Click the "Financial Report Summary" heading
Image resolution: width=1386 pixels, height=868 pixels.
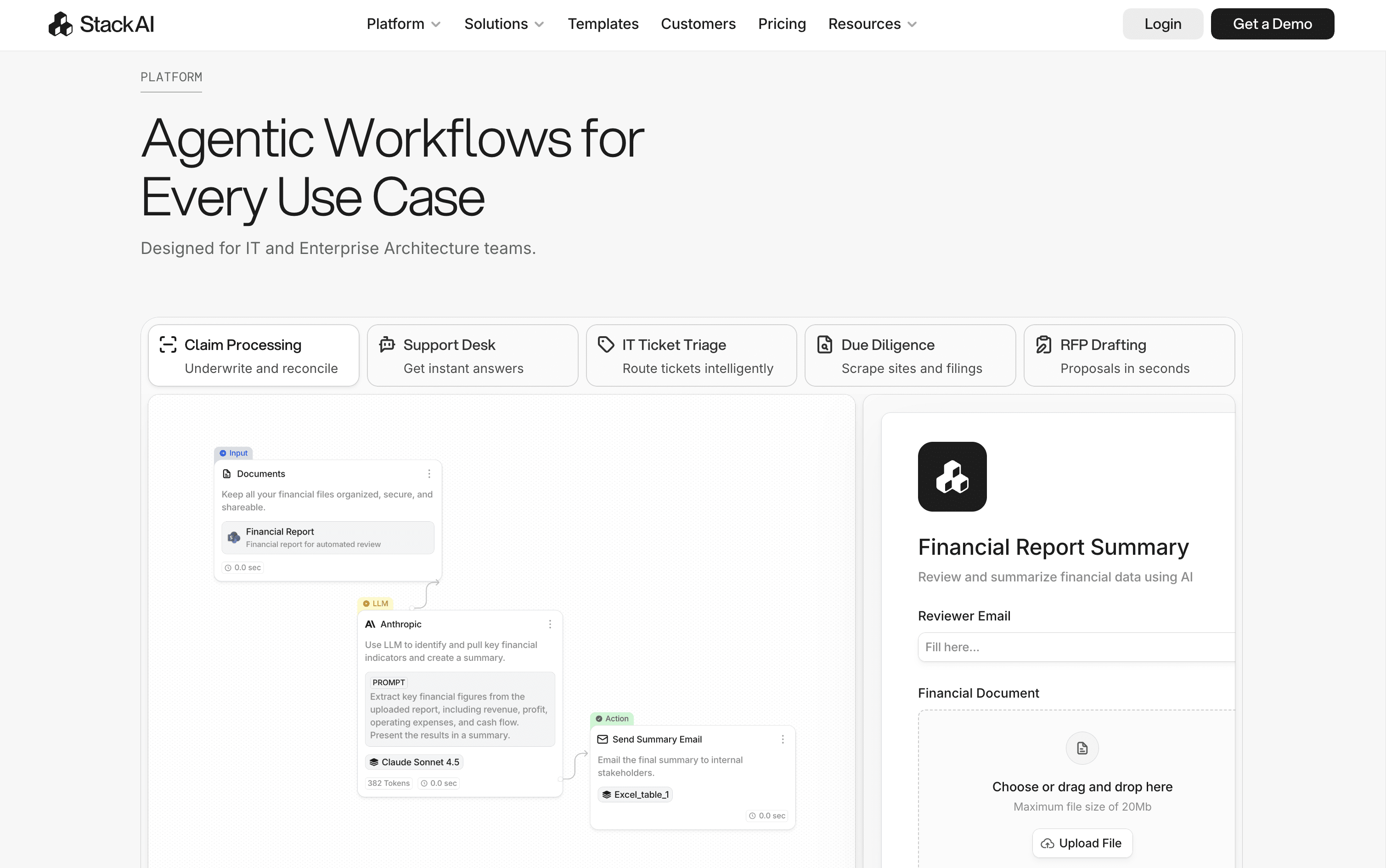click(x=1053, y=547)
